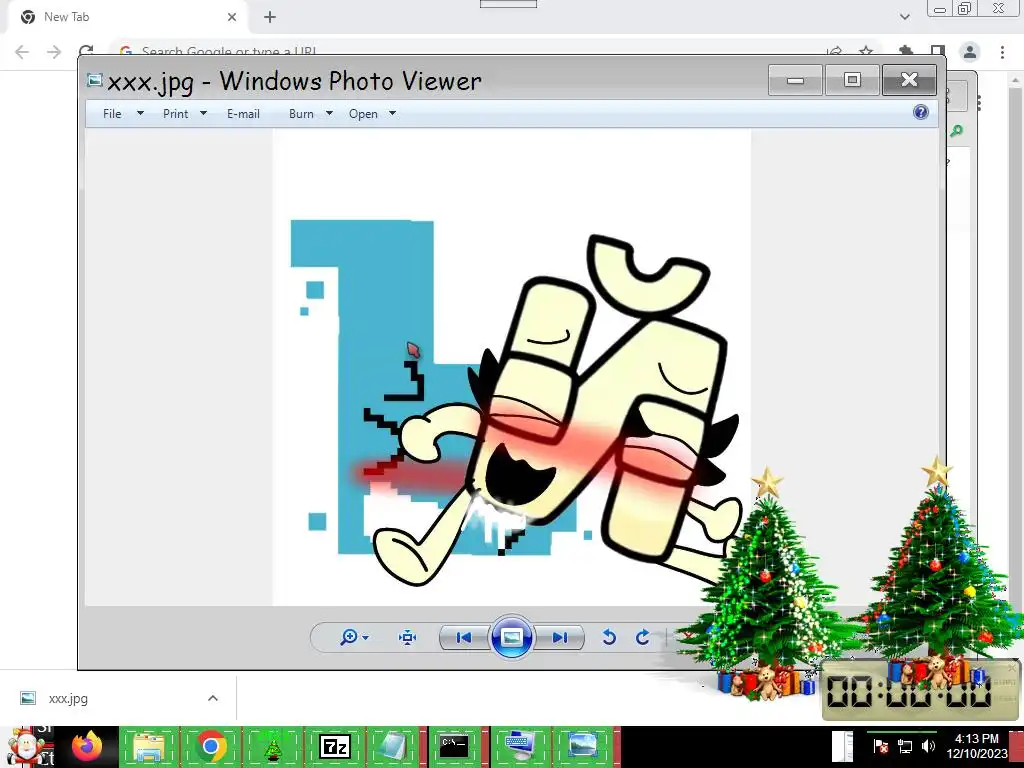Expand the Burn dropdown arrow
1024x768 pixels.
click(x=329, y=113)
